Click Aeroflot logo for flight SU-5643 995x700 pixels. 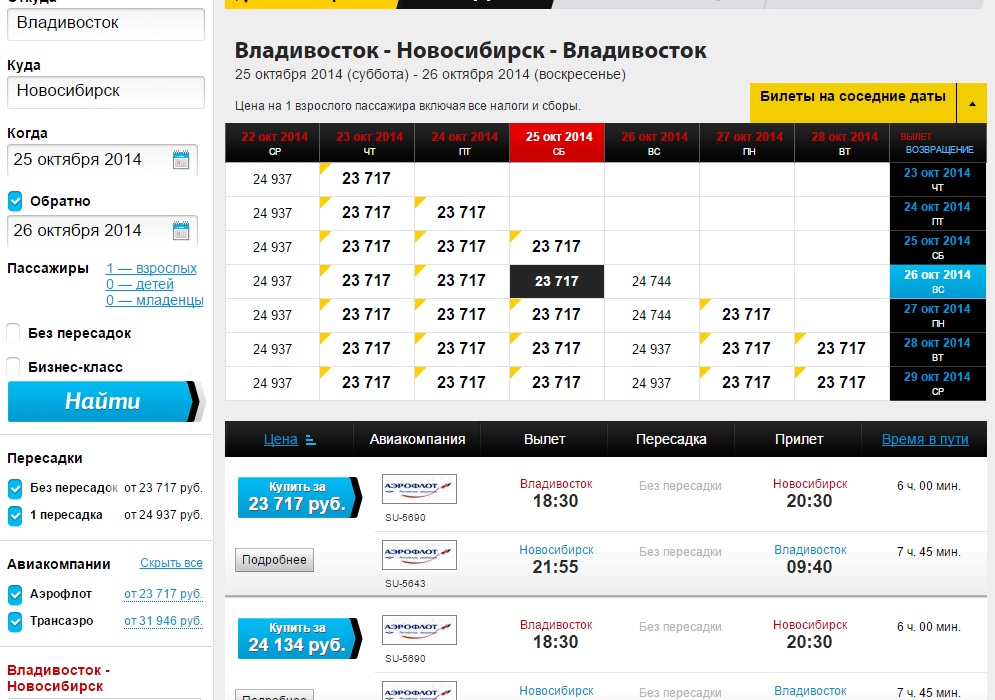click(x=419, y=555)
